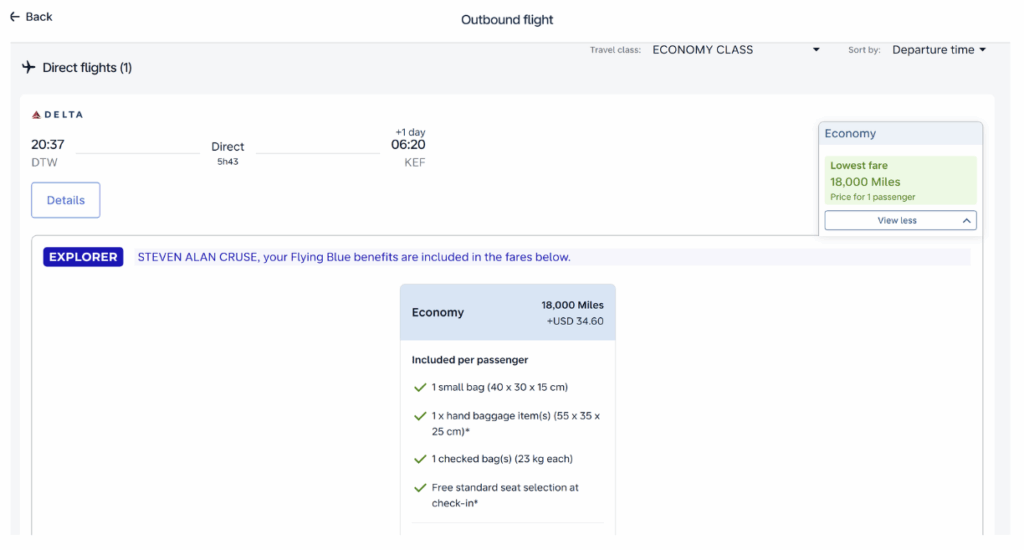Click the seat selection green checkmark
Screen dimensions: 1024x550
(x=420, y=488)
